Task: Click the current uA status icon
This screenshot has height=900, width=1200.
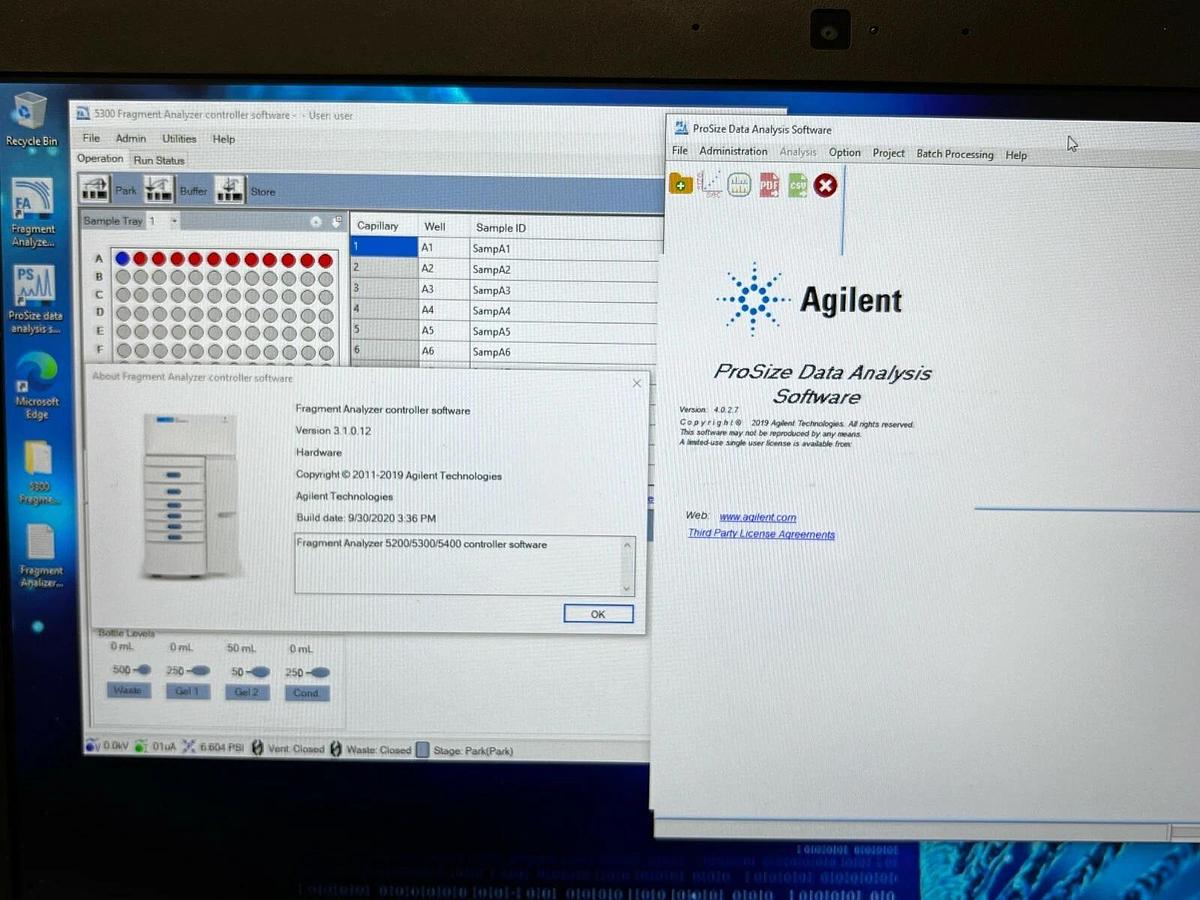Action: [140, 746]
